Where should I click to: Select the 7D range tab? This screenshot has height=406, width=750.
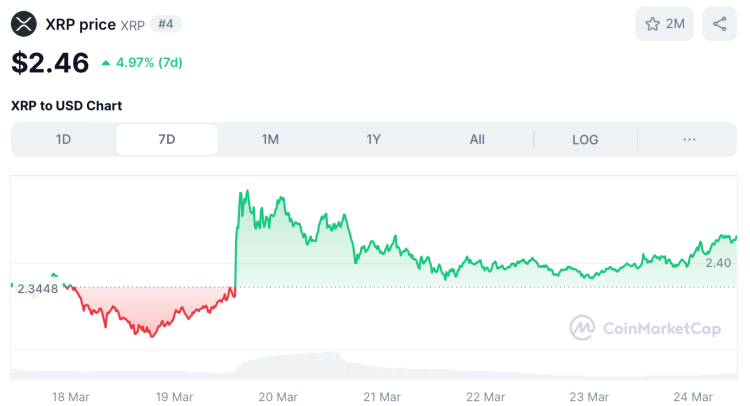tap(167, 140)
